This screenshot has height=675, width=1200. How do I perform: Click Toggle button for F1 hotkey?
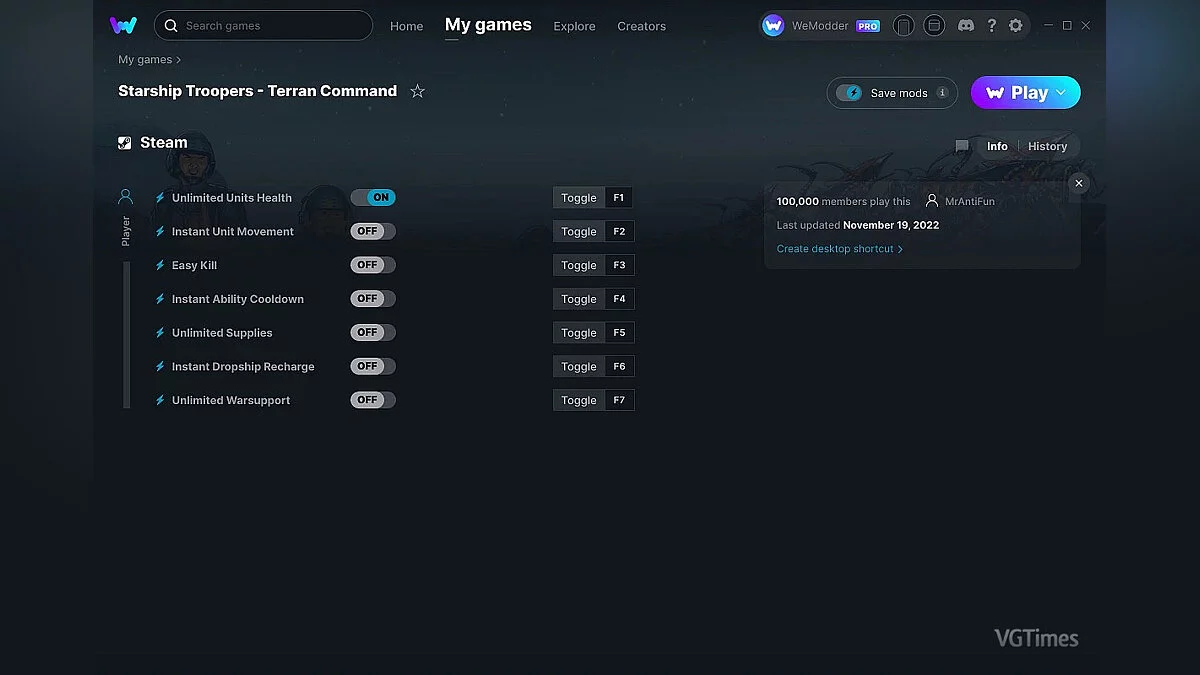[579, 198]
